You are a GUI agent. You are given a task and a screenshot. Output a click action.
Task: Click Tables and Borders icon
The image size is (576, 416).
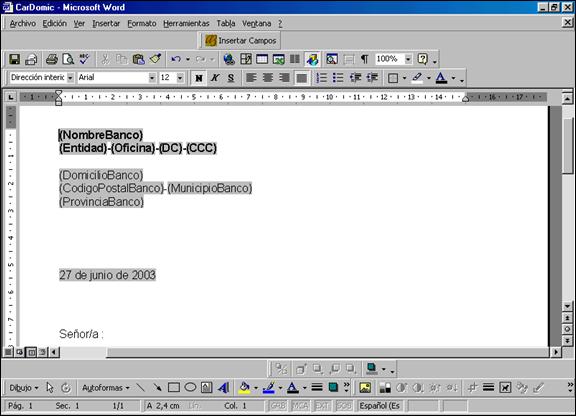click(246, 59)
